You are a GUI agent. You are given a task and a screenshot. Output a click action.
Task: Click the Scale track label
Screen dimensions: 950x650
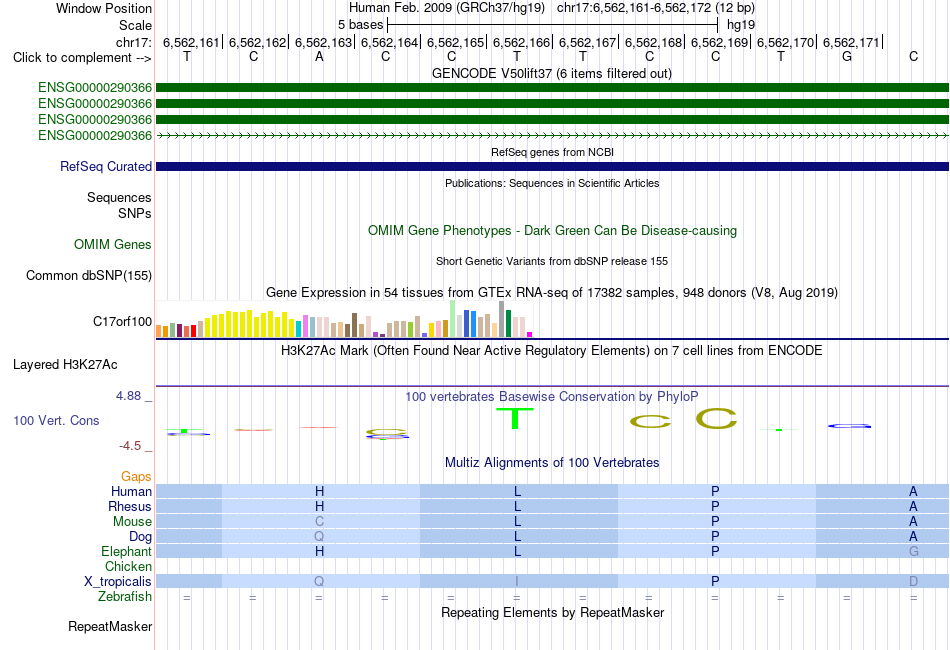135,25
